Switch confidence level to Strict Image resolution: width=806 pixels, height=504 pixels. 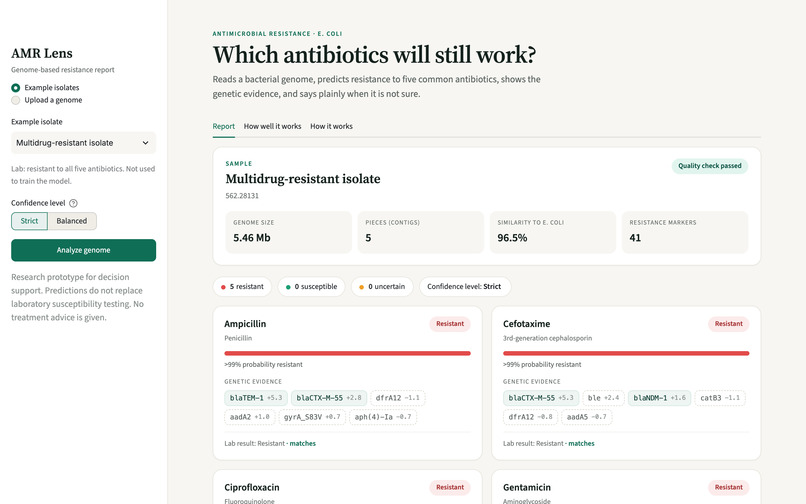pyautogui.click(x=29, y=221)
